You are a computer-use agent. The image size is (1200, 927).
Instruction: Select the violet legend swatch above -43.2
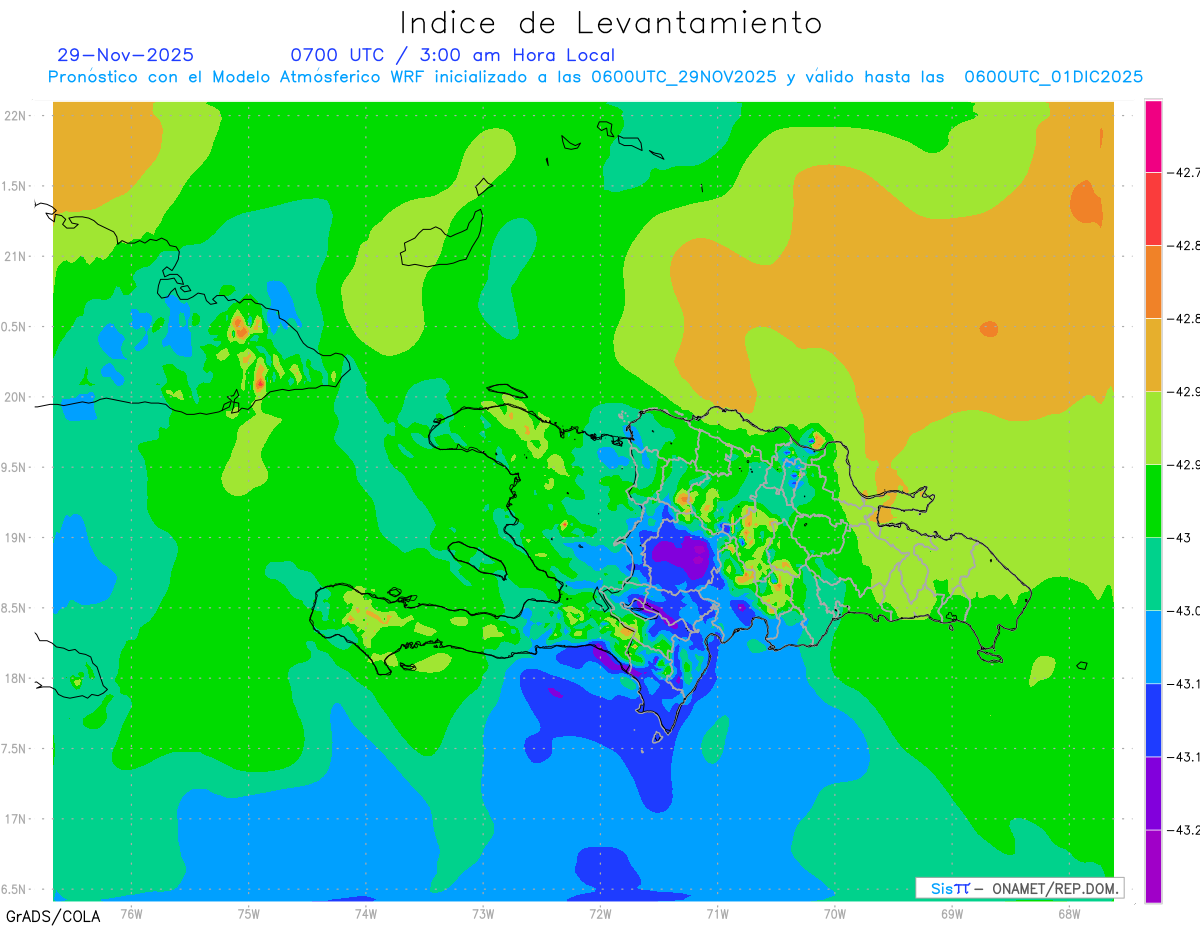pyautogui.click(x=1153, y=793)
